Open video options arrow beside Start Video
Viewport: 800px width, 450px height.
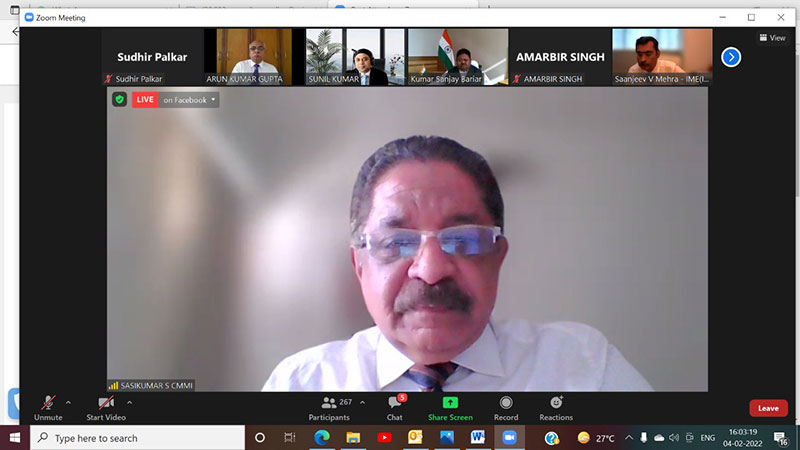click(129, 403)
